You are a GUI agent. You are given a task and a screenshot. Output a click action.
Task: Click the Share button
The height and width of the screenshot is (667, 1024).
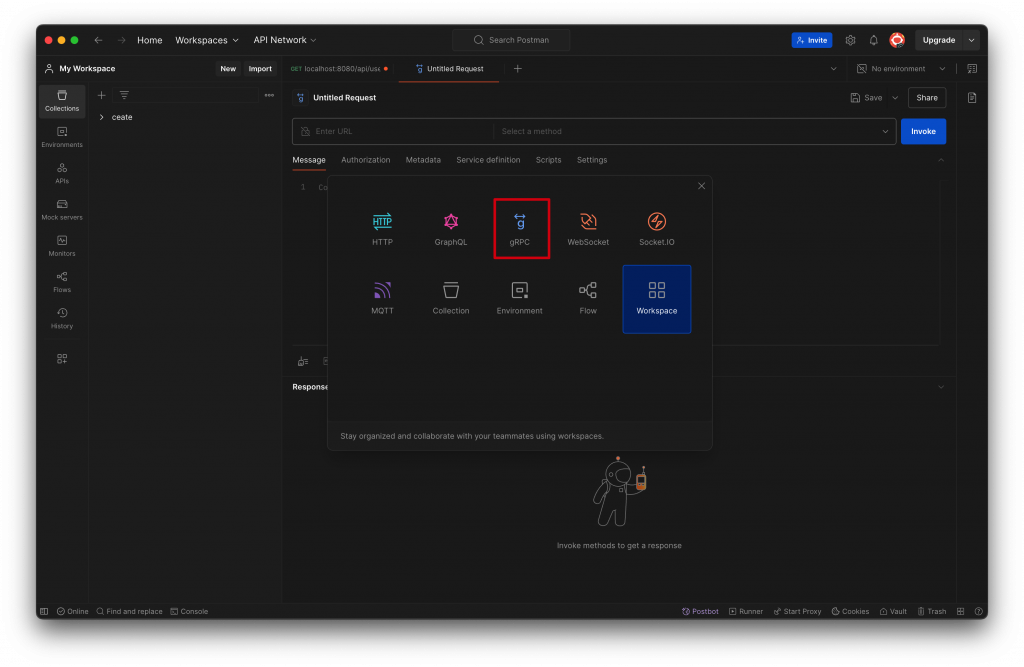pyautogui.click(x=927, y=98)
